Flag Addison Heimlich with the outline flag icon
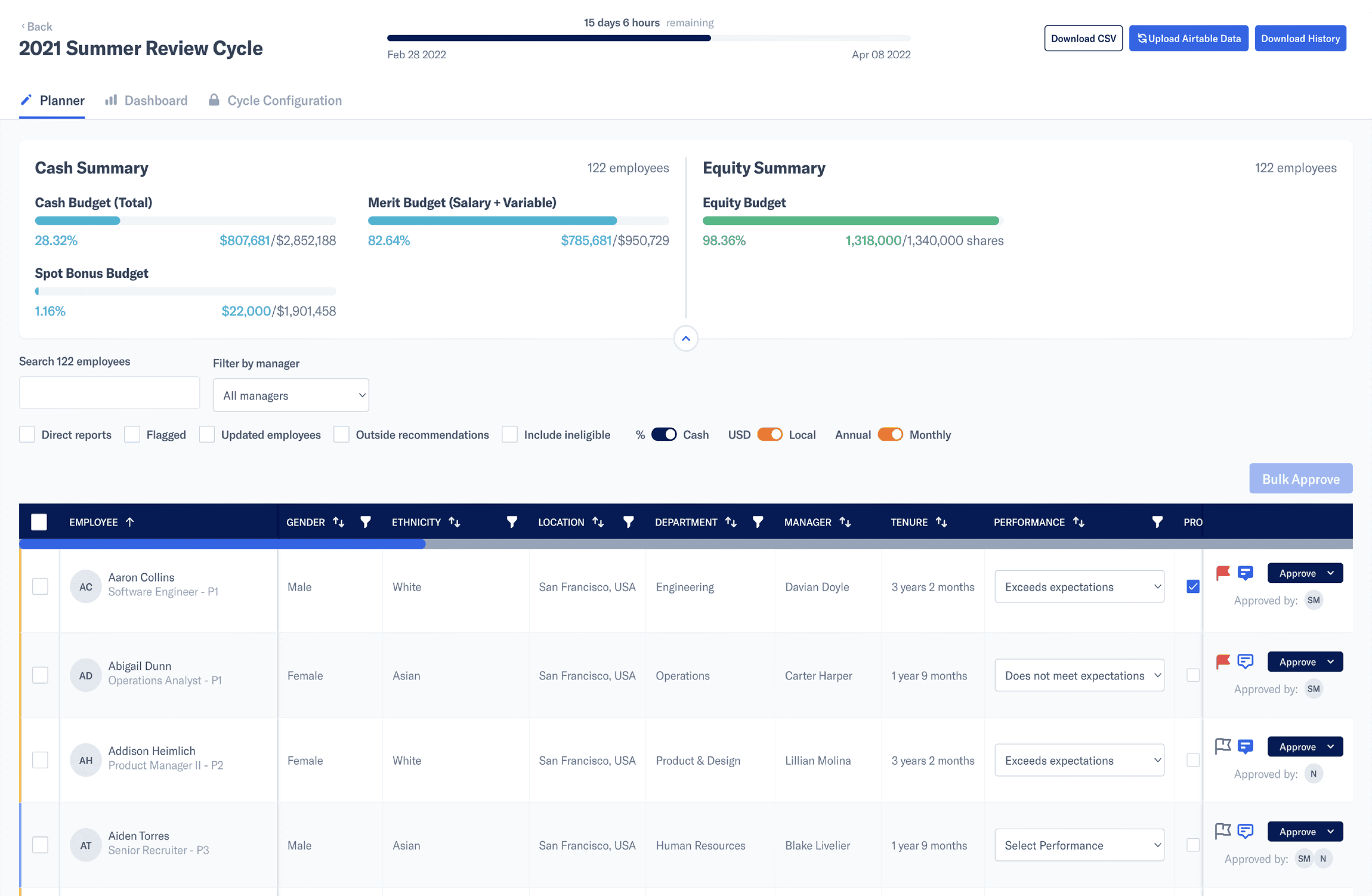The height and width of the screenshot is (896, 1372). (1223, 746)
